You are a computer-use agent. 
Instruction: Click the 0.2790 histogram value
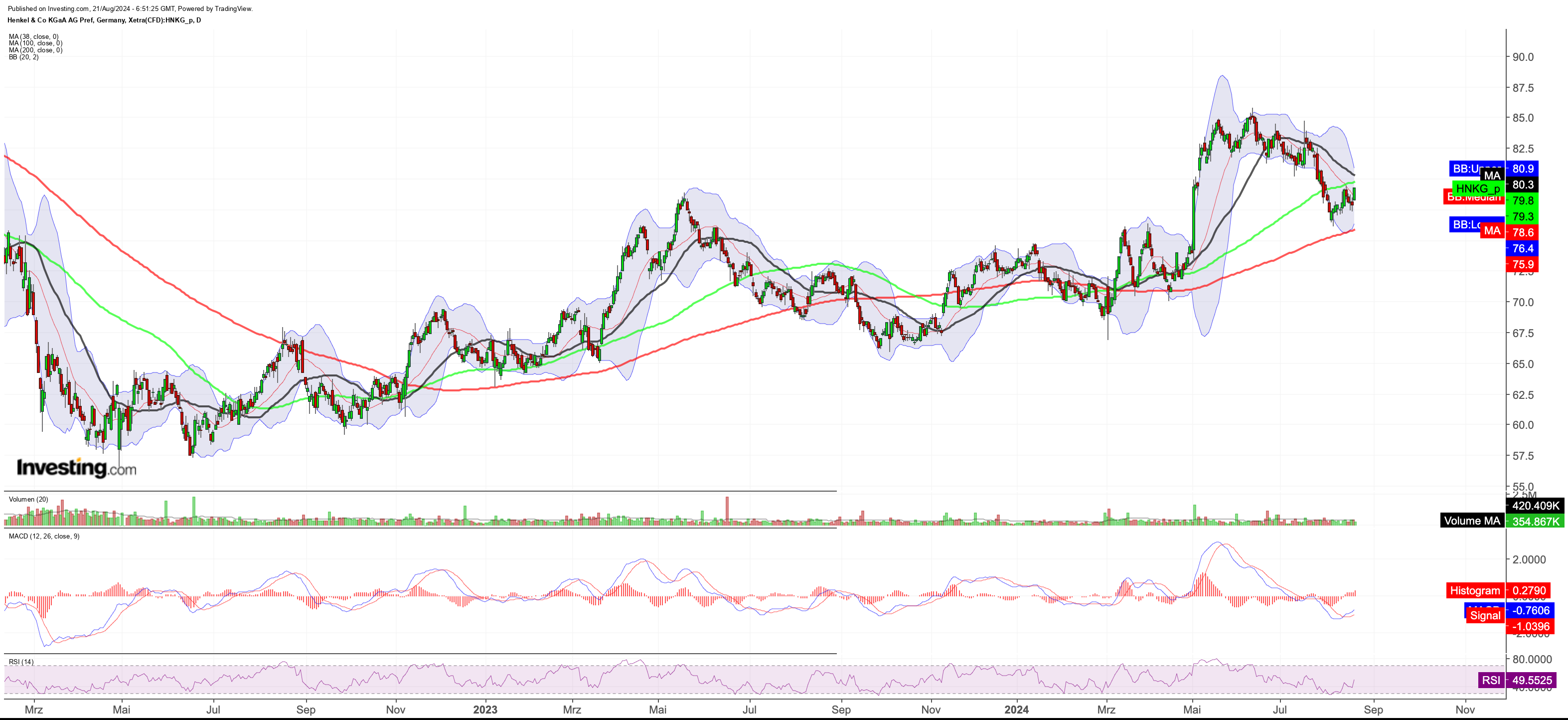pyautogui.click(x=1529, y=590)
